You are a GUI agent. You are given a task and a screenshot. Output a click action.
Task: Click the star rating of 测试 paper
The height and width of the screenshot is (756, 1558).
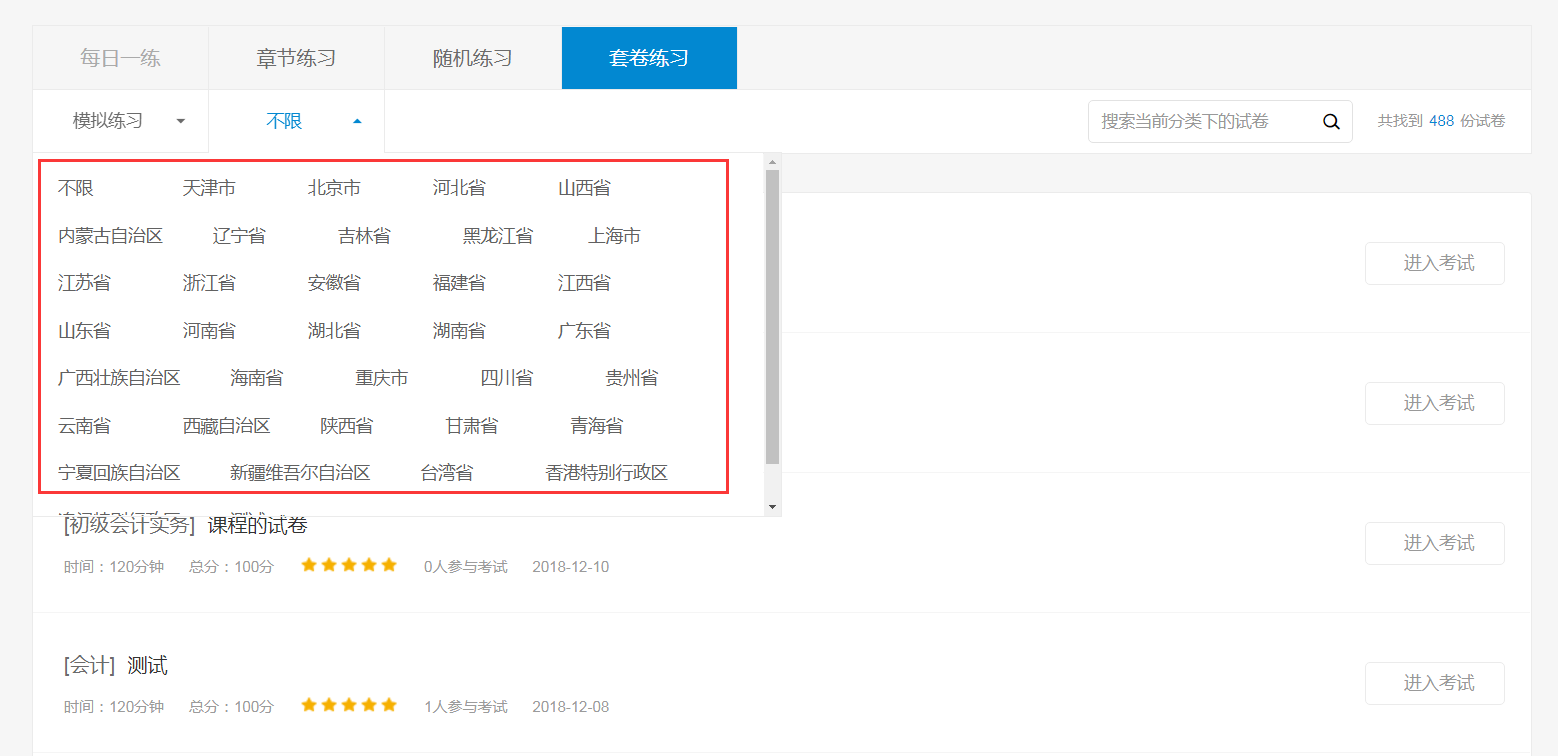(349, 705)
